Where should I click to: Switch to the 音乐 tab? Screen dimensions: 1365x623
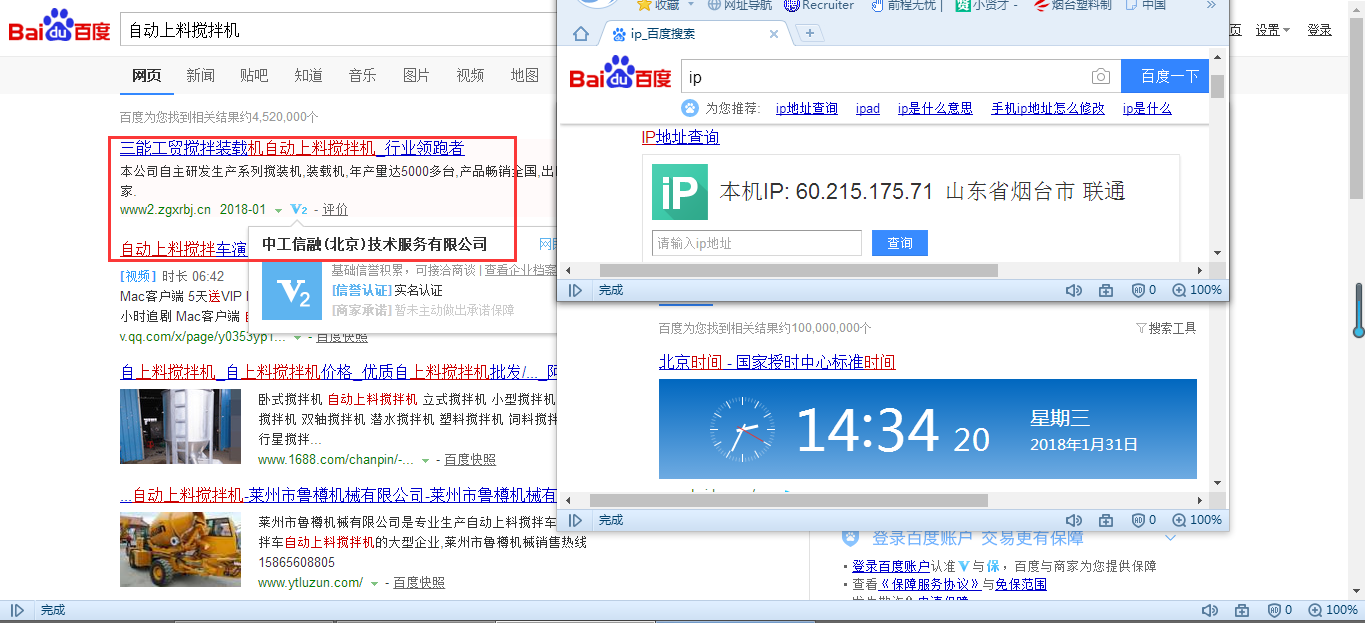pos(362,75)
